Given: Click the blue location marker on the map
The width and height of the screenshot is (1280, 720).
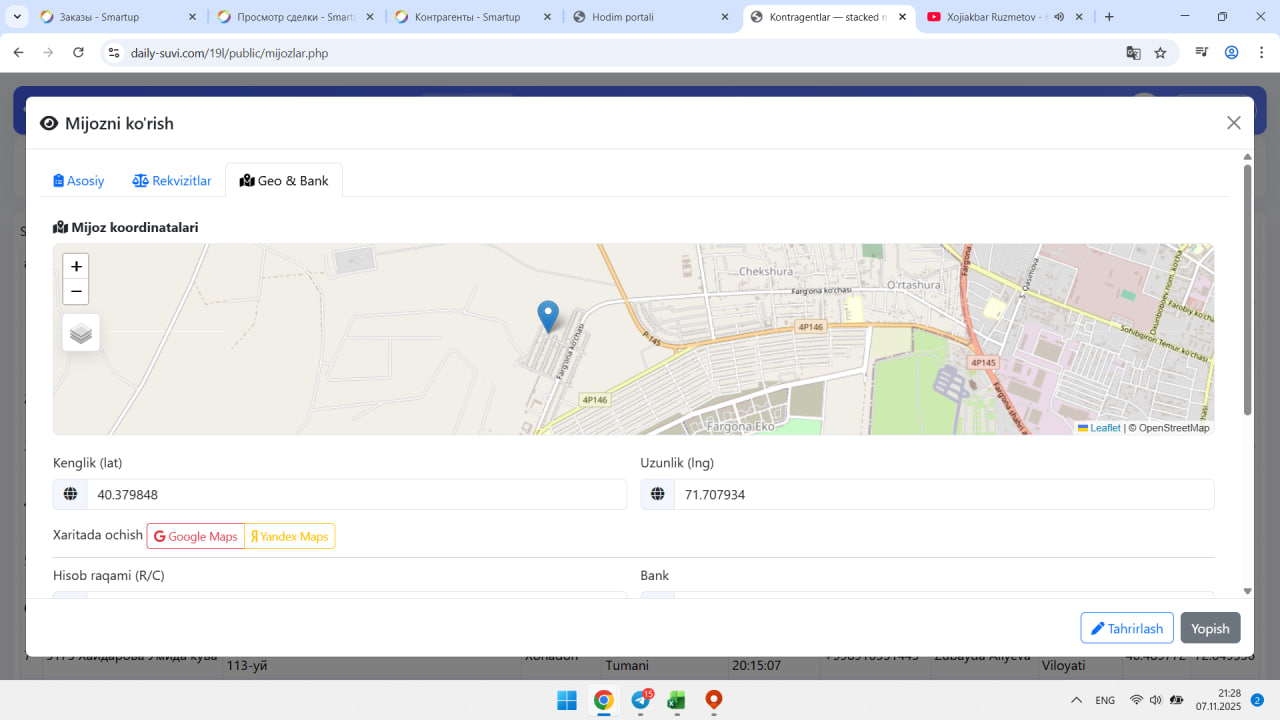Looking at the screenshot, I should (548, 317).
